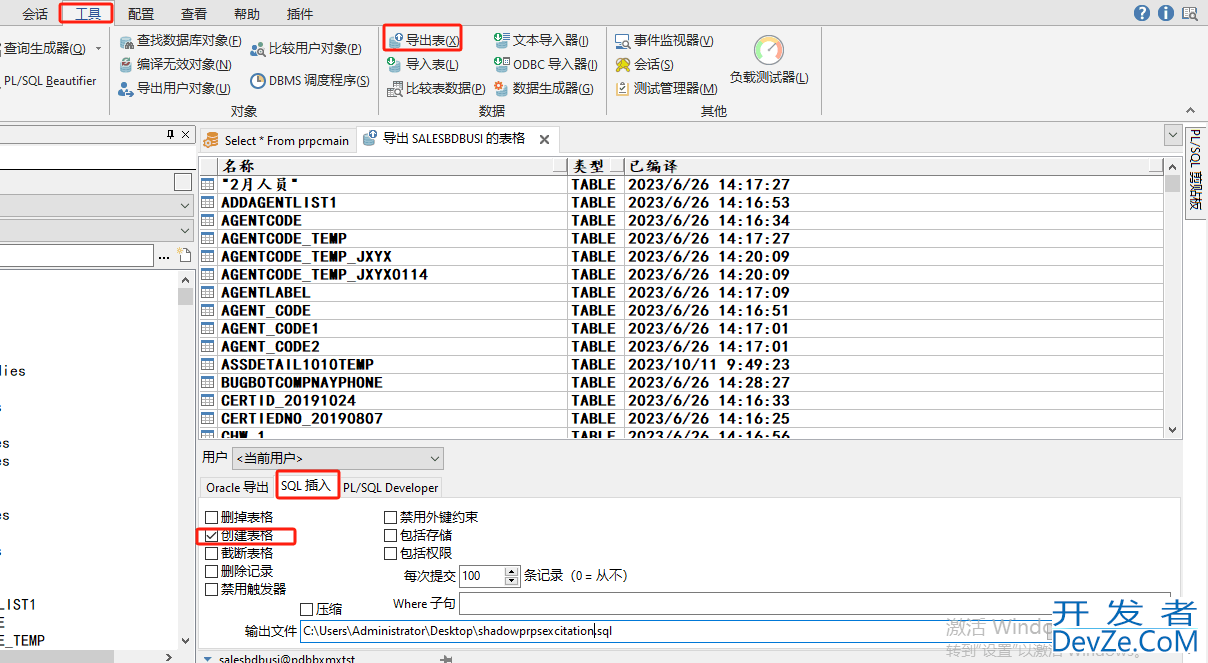
Task: Click Export User Objects (导出用户对象)
Action: (175, 88)
